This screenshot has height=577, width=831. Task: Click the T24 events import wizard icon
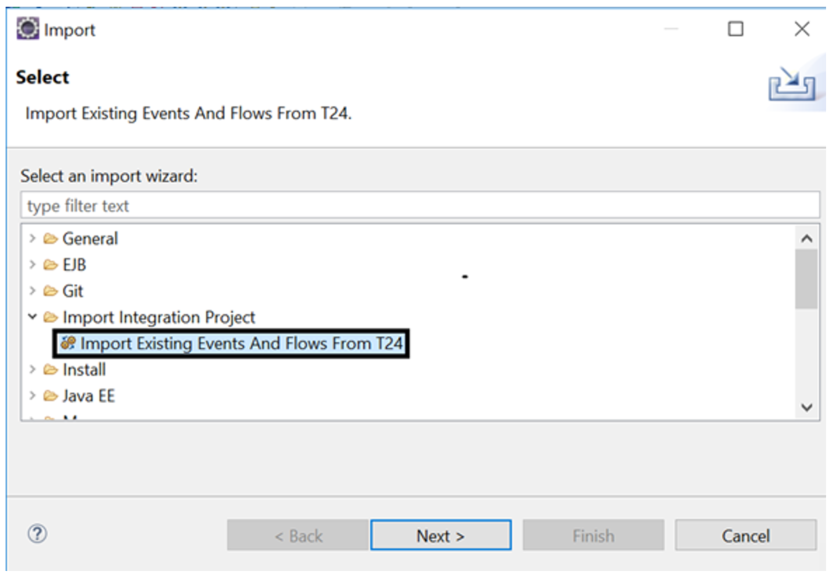(x=68, y=344)
